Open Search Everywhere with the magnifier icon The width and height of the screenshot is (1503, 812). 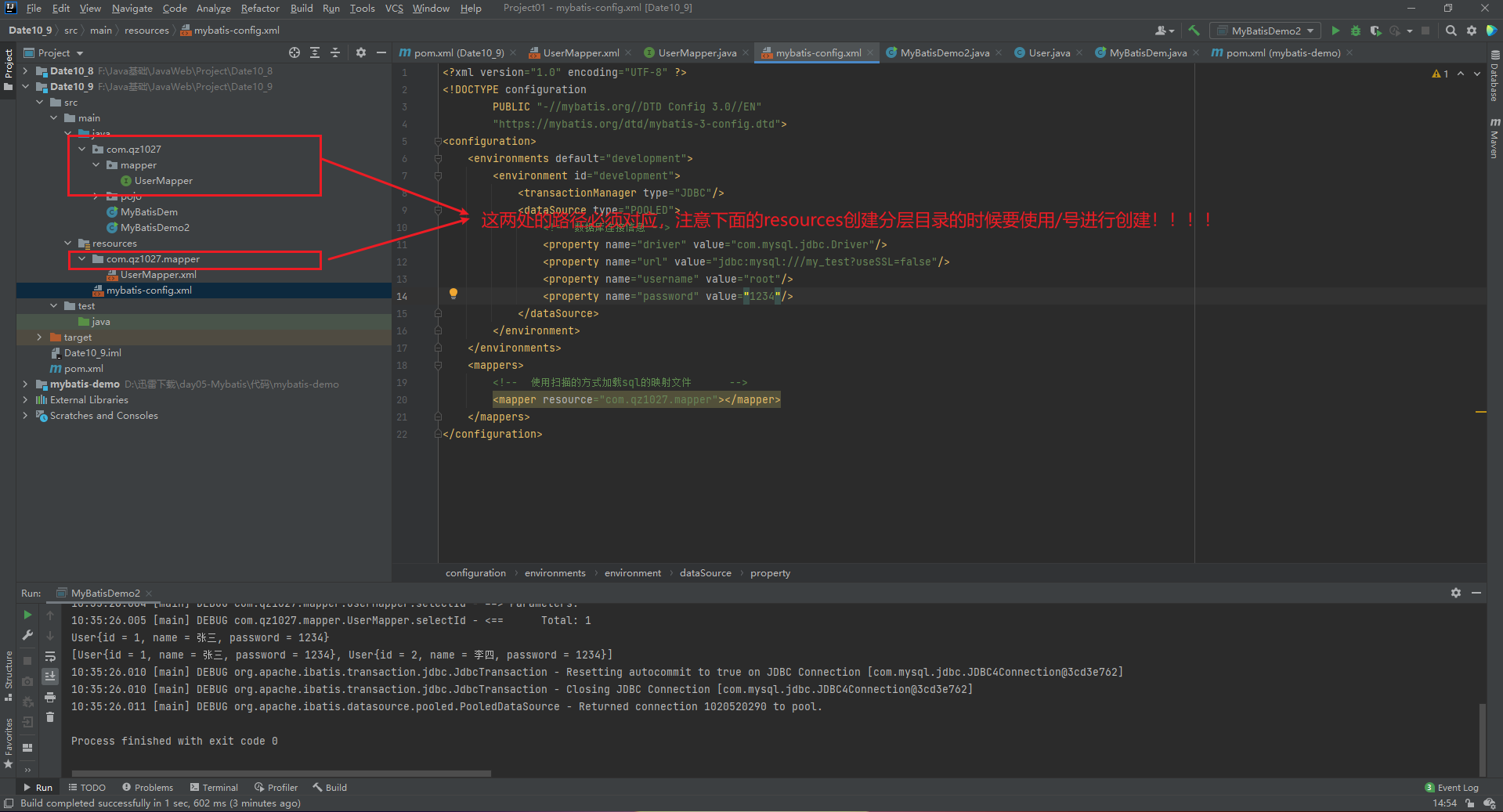click(1451, 31)
